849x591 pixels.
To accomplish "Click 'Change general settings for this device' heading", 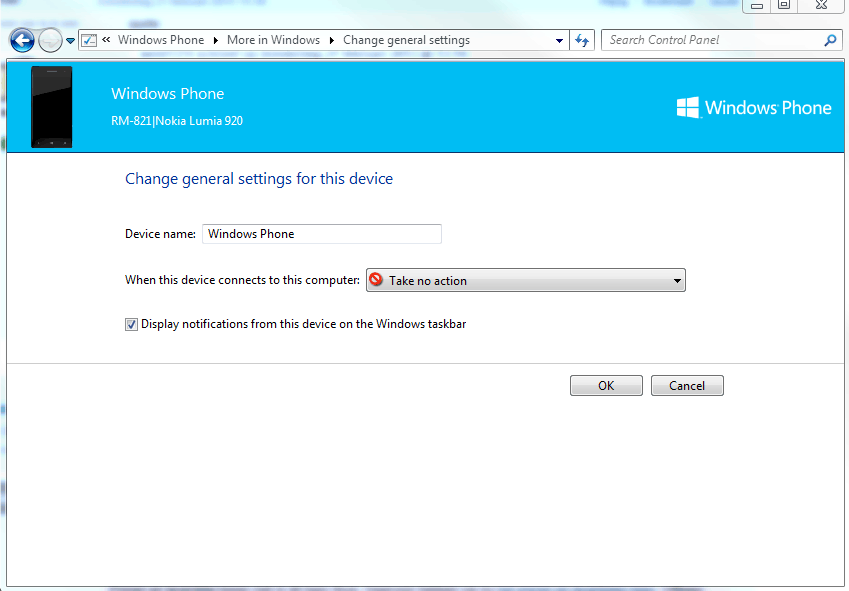I will pos(259,179).
